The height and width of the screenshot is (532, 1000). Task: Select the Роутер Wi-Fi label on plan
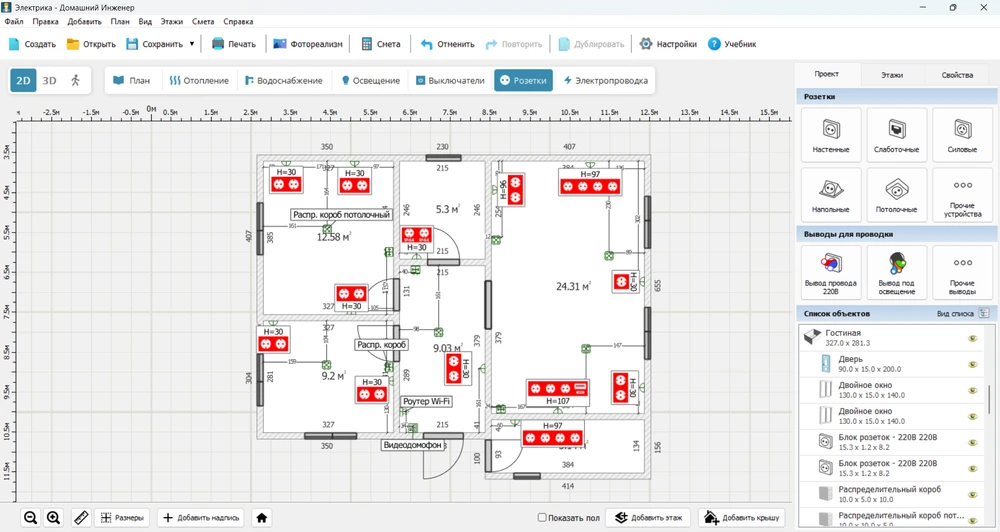coord(427,401)
